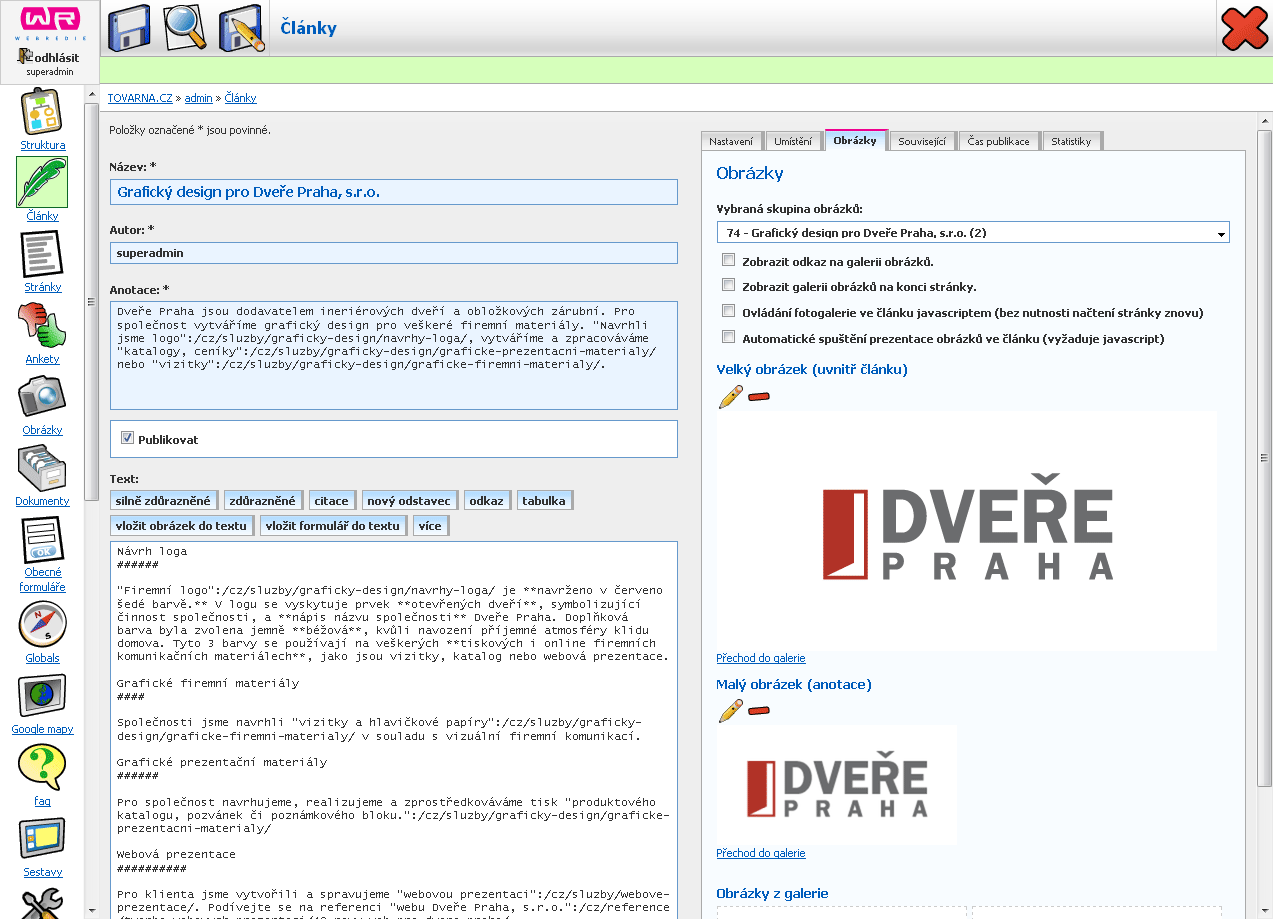Open the faq question mark icon
This screenshot has width=1273, height=919.
click(x=42, y=768)
